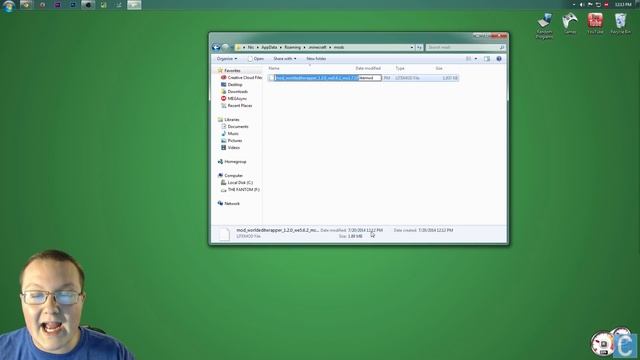
Task: Click the file thumbnail in details pane
Action: [224, 234]
